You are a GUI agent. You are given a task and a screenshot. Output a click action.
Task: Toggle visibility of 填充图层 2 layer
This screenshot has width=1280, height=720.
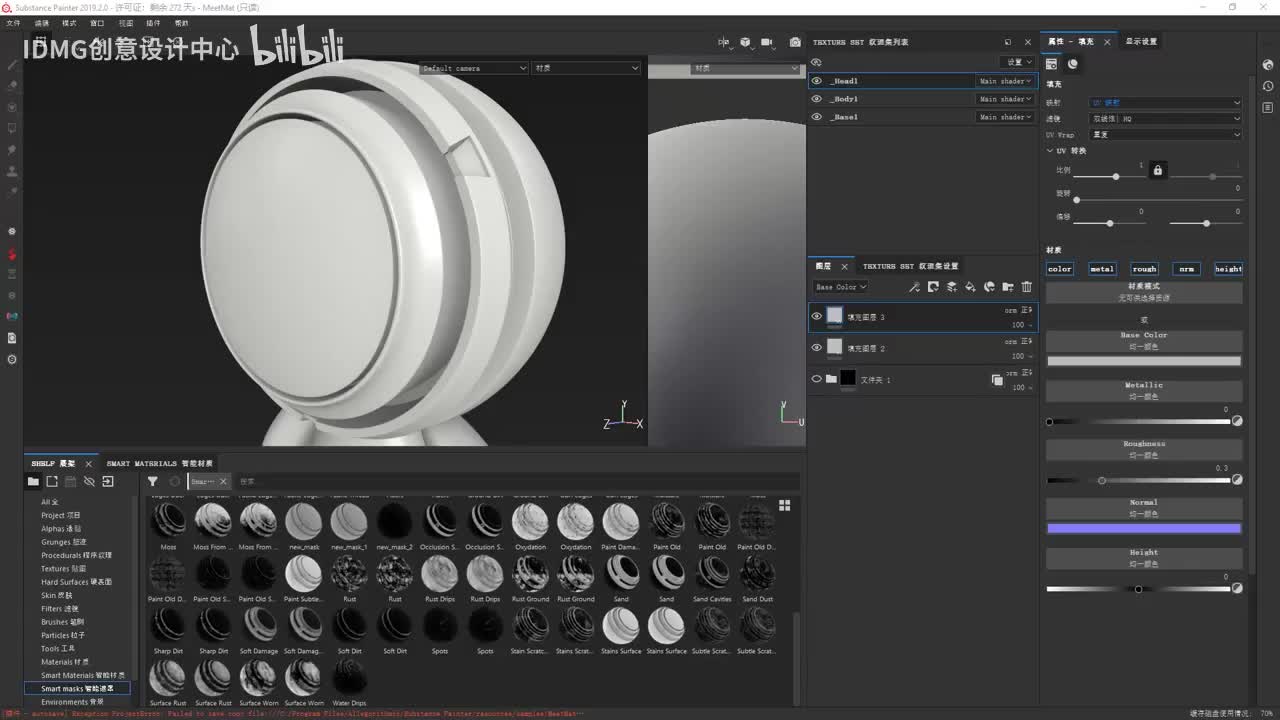[817, 348]
